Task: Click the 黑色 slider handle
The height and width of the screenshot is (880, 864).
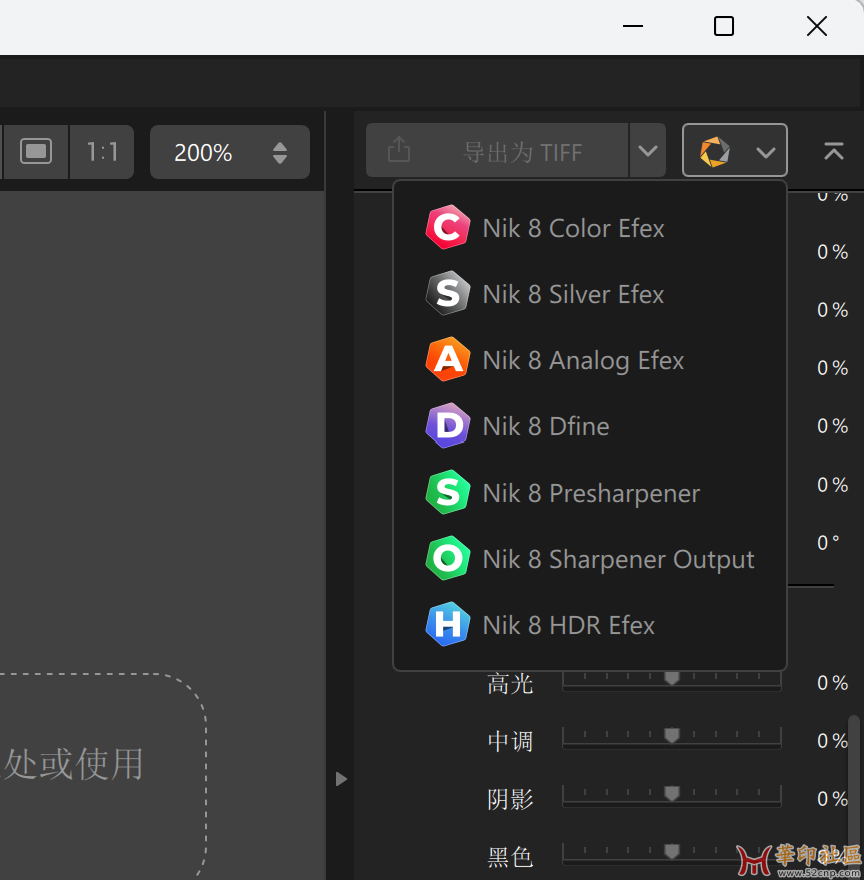Action: click(671, 851)
